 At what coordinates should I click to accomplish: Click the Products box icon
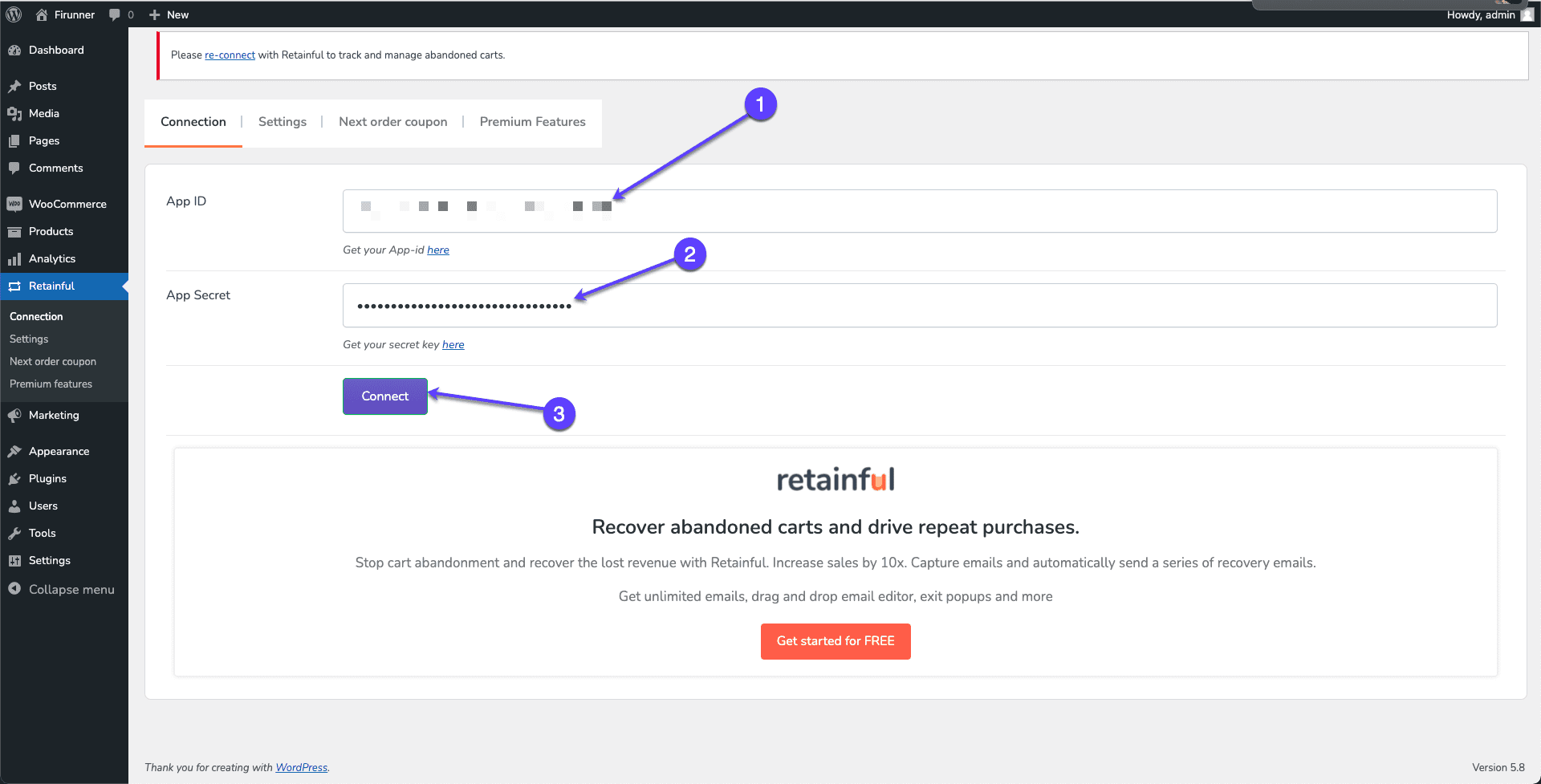click(14, 231)
